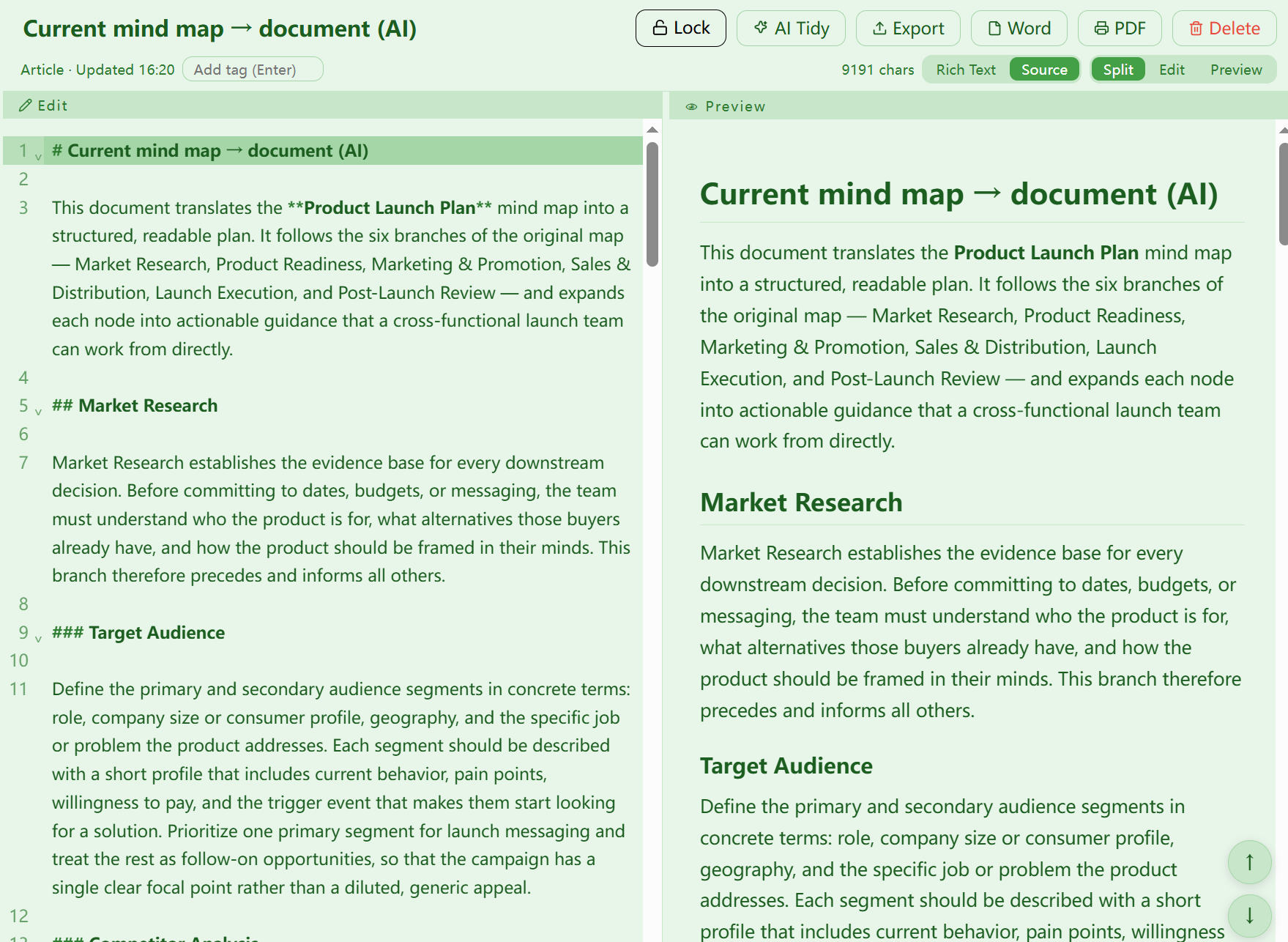Switch the editor to Rich Text mode
Screen dimensions: 1288x942
pos(966,70)
